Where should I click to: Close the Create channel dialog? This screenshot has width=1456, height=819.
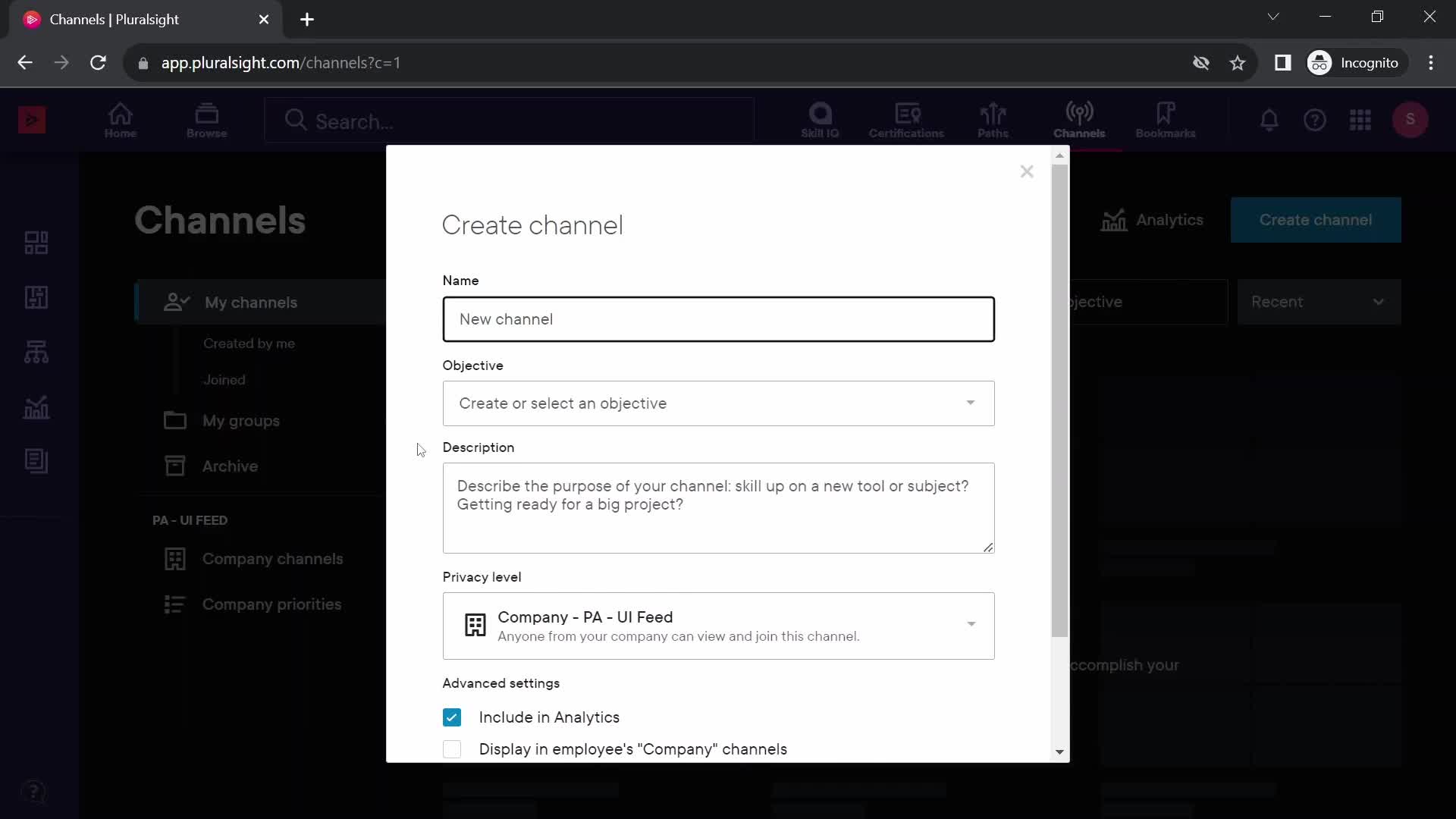pyautogui.click(x=1027, y=172)
